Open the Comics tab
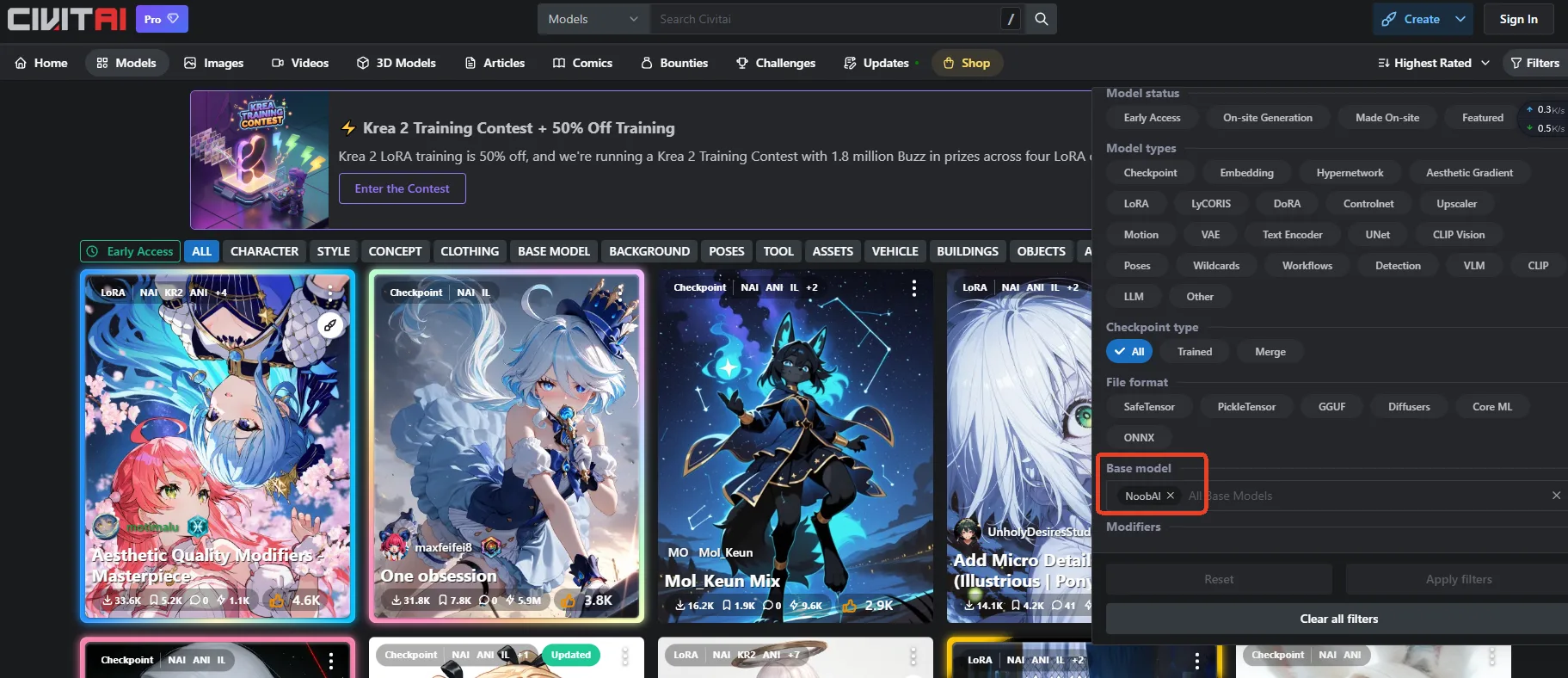The image size is (1568, 678). click(583, 63)
